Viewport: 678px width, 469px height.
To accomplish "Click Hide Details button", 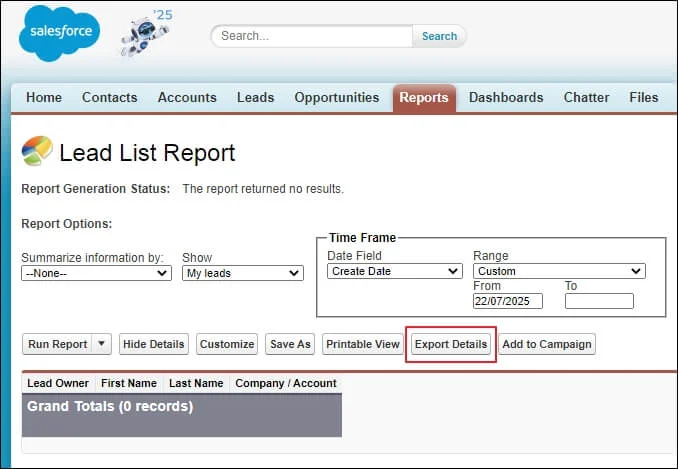I will pos(154,344).
